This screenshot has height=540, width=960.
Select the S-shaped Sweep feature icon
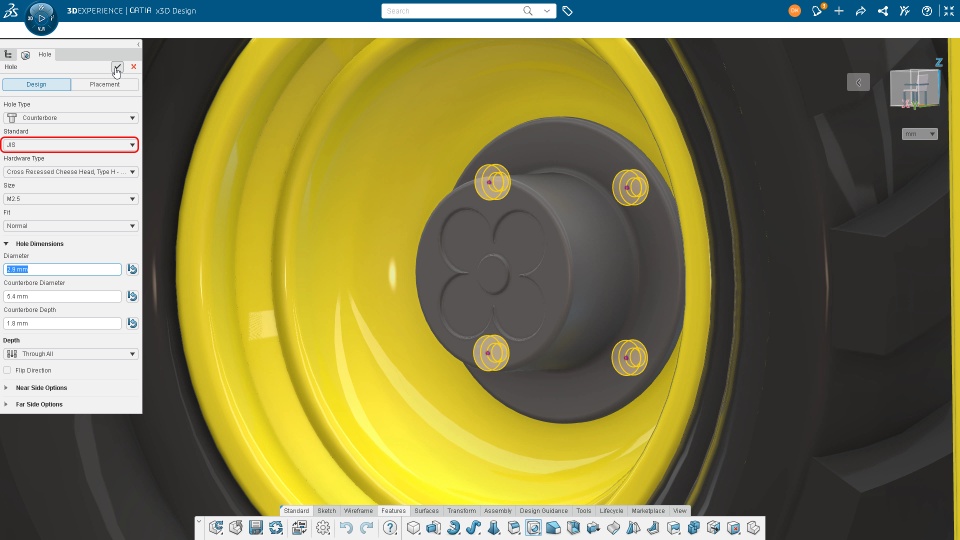pyautogui.click(x=473, y=527)
